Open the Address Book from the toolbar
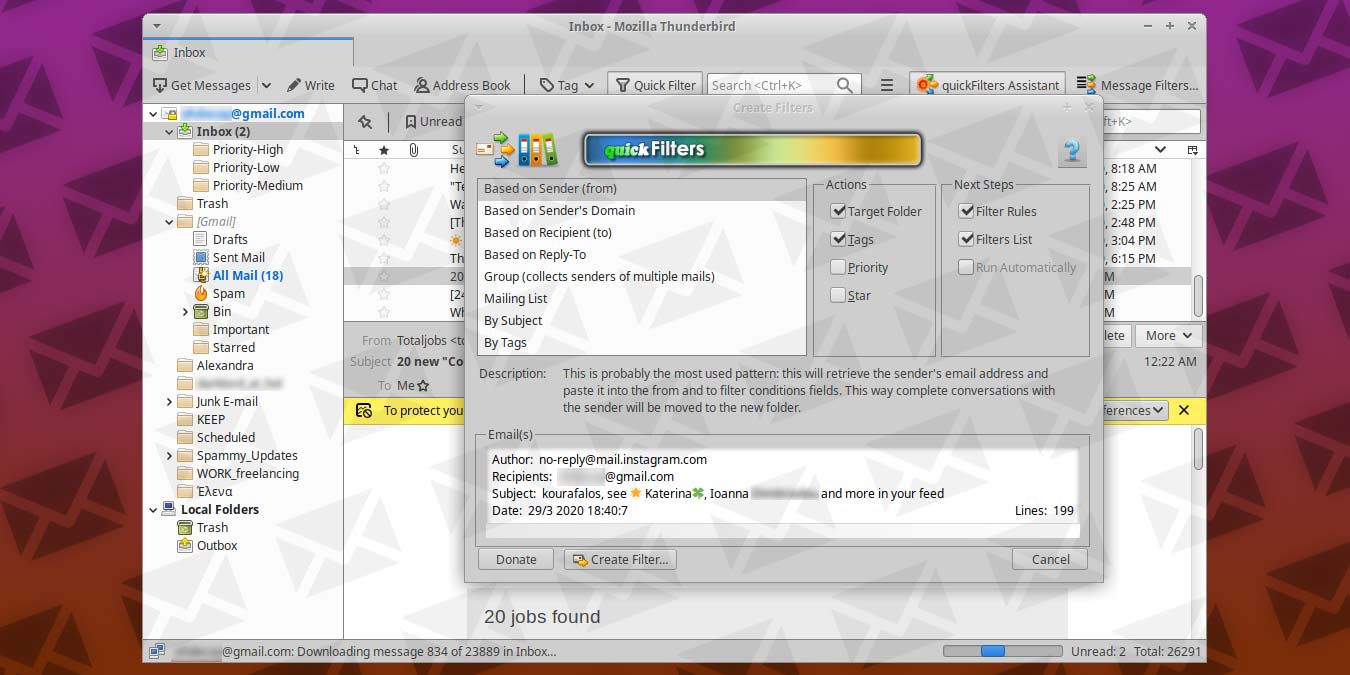This screenshot has width=1350, height=675. tap(463, 85)
